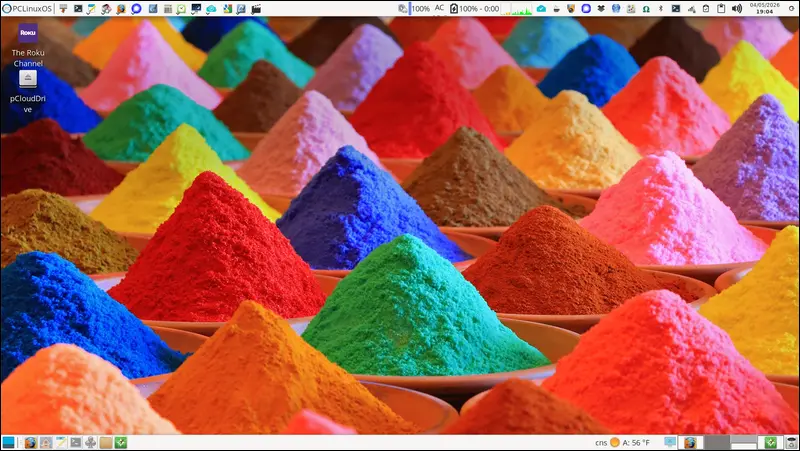Open the green omega tray icon

coord(646,9)
